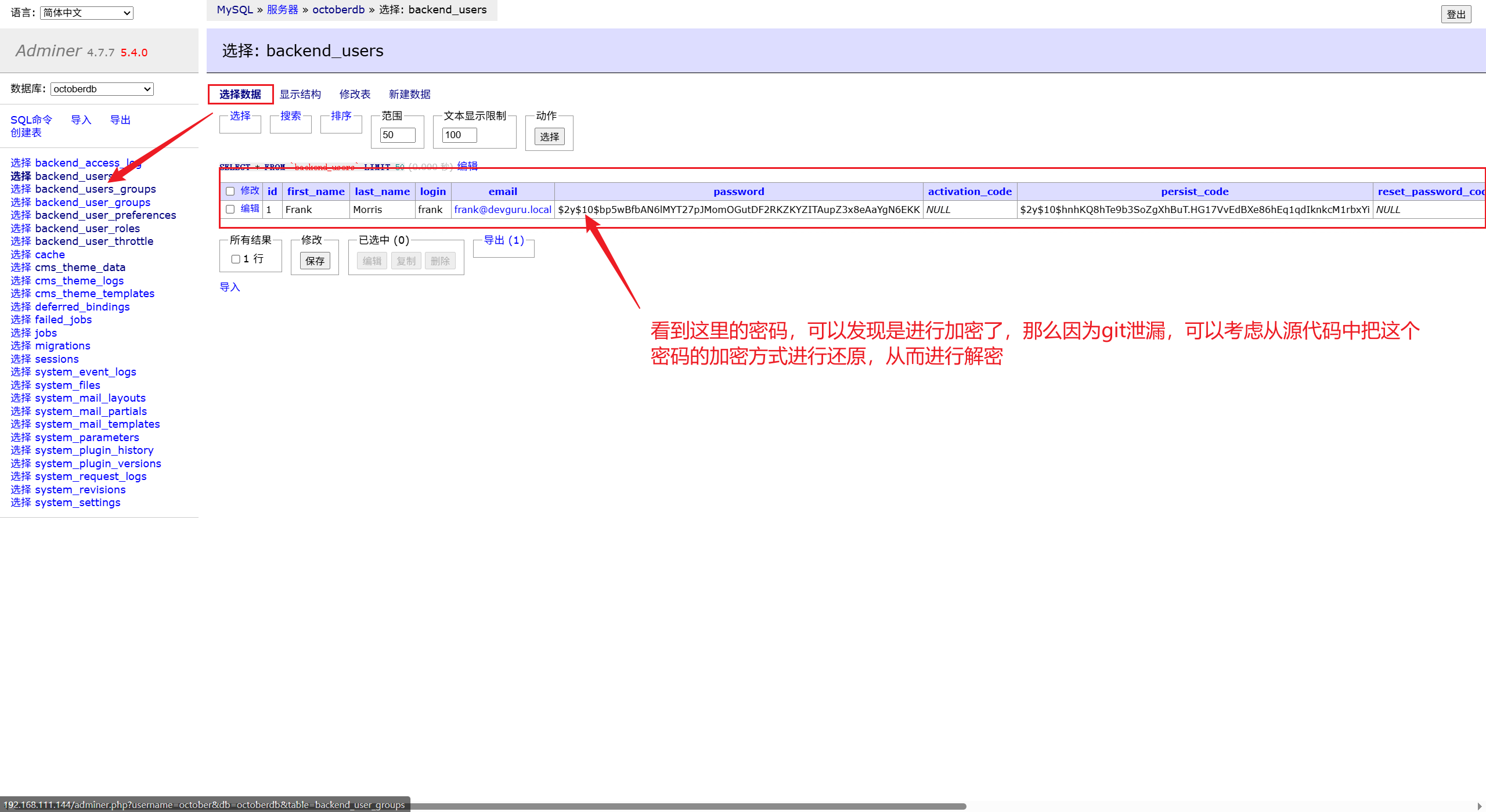
Task: Click the 登出 logout button
Action: [1455, 15]
